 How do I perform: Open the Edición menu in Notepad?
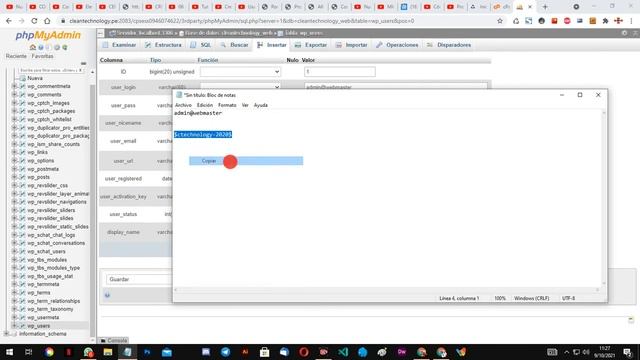204,105
